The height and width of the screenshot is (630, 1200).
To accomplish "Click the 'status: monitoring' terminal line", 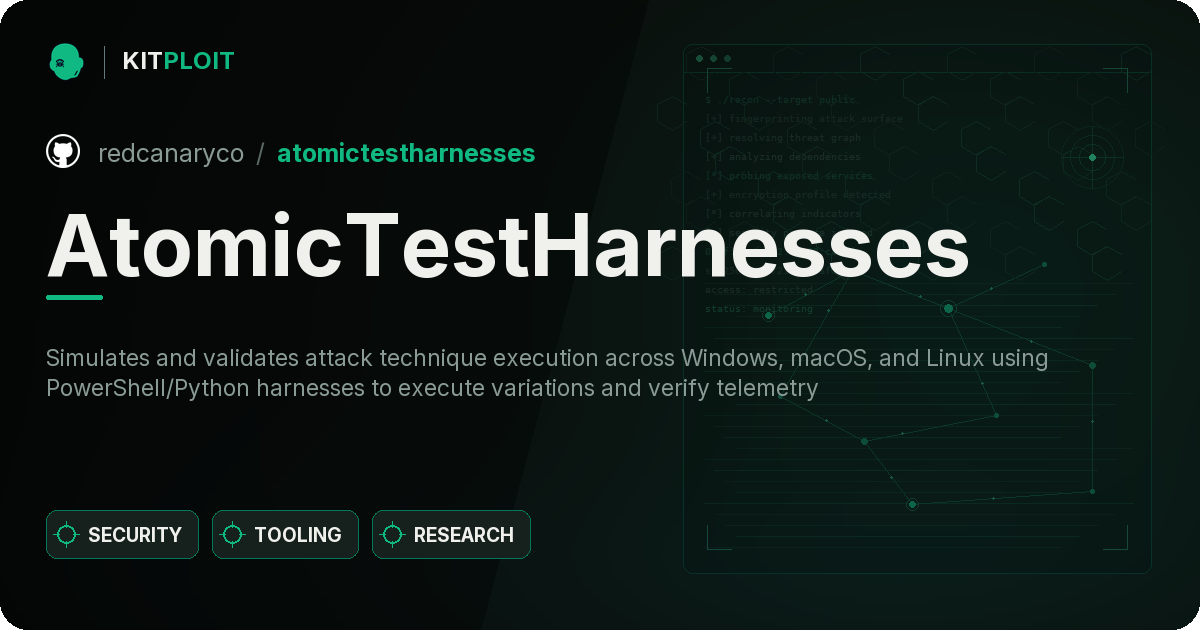I will (x=759, y=309).
